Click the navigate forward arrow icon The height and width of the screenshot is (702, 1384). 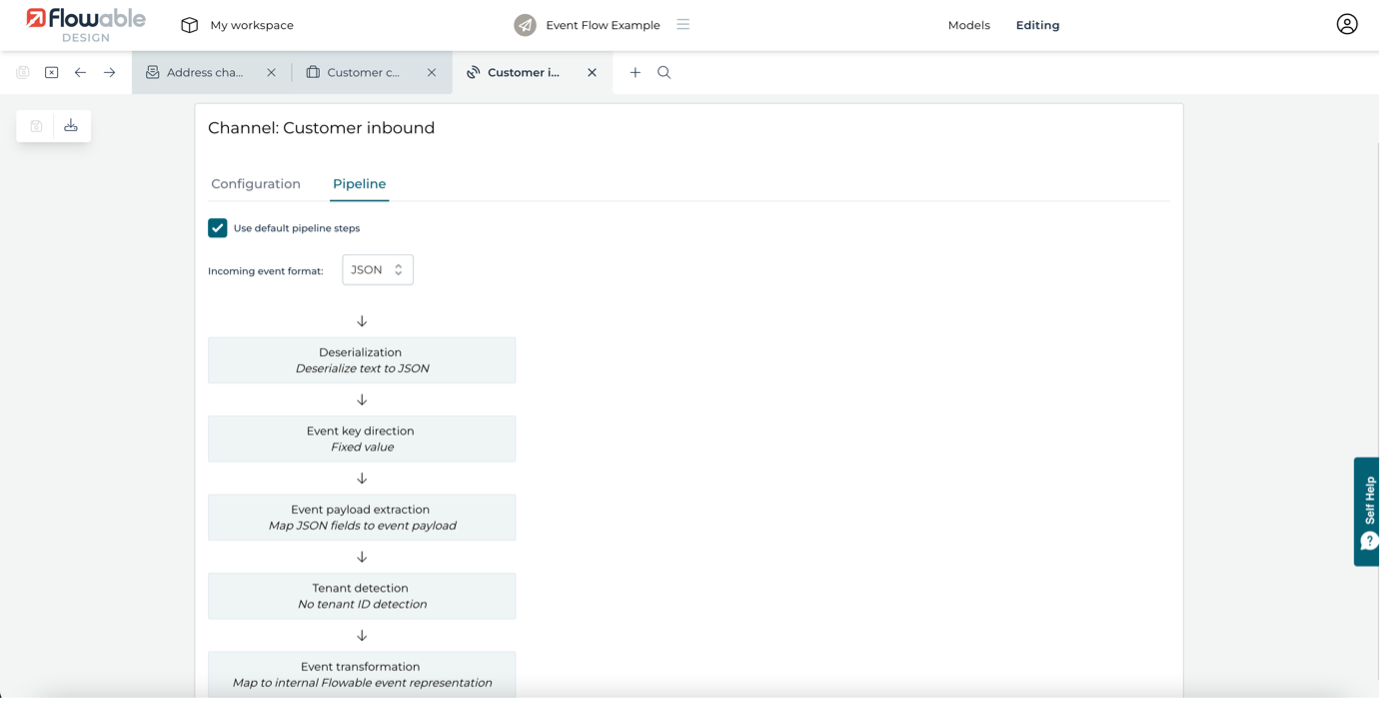pos(109,73)
